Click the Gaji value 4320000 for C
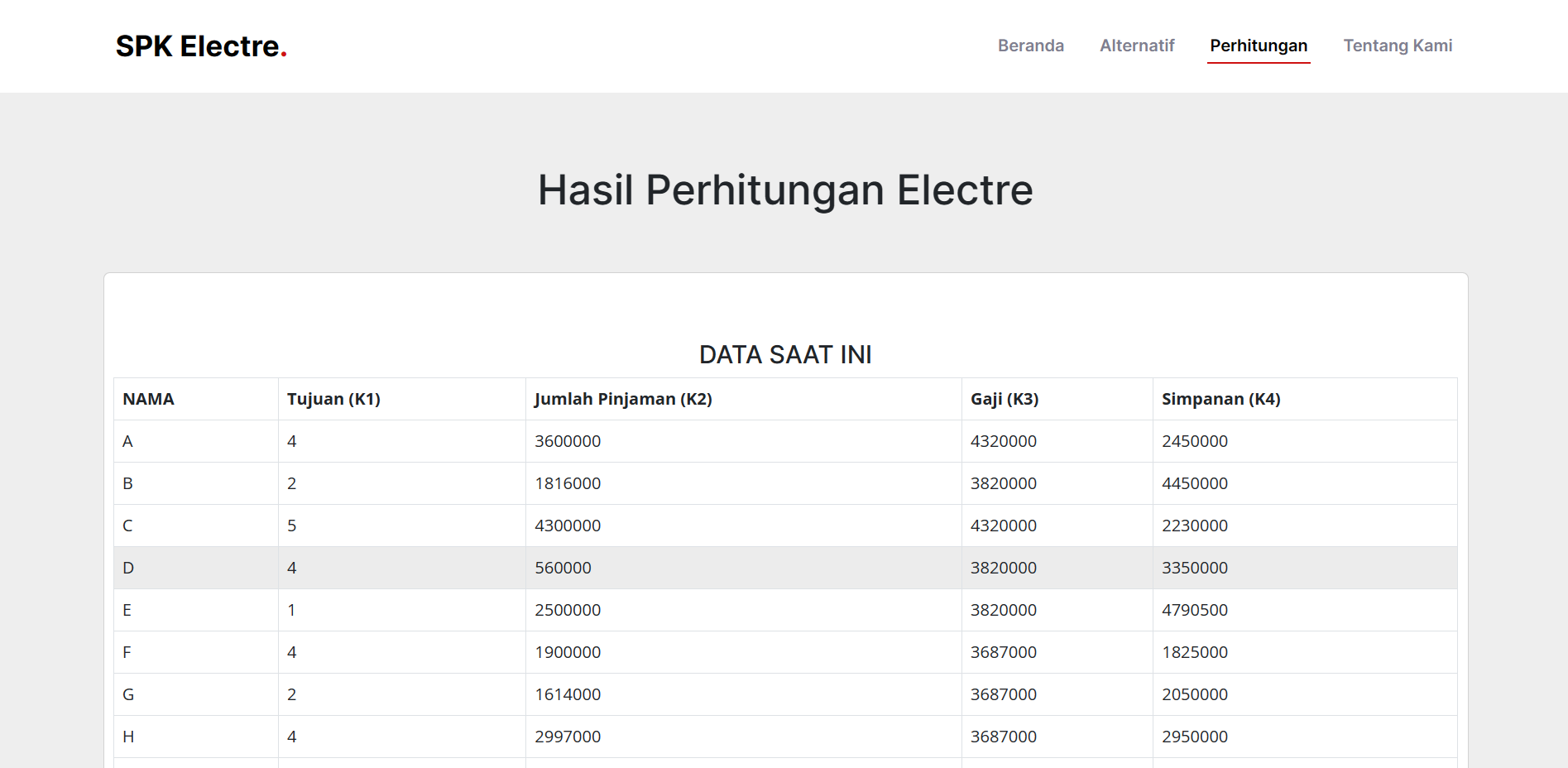1568x768 pixels. (x=1004, y=526)
